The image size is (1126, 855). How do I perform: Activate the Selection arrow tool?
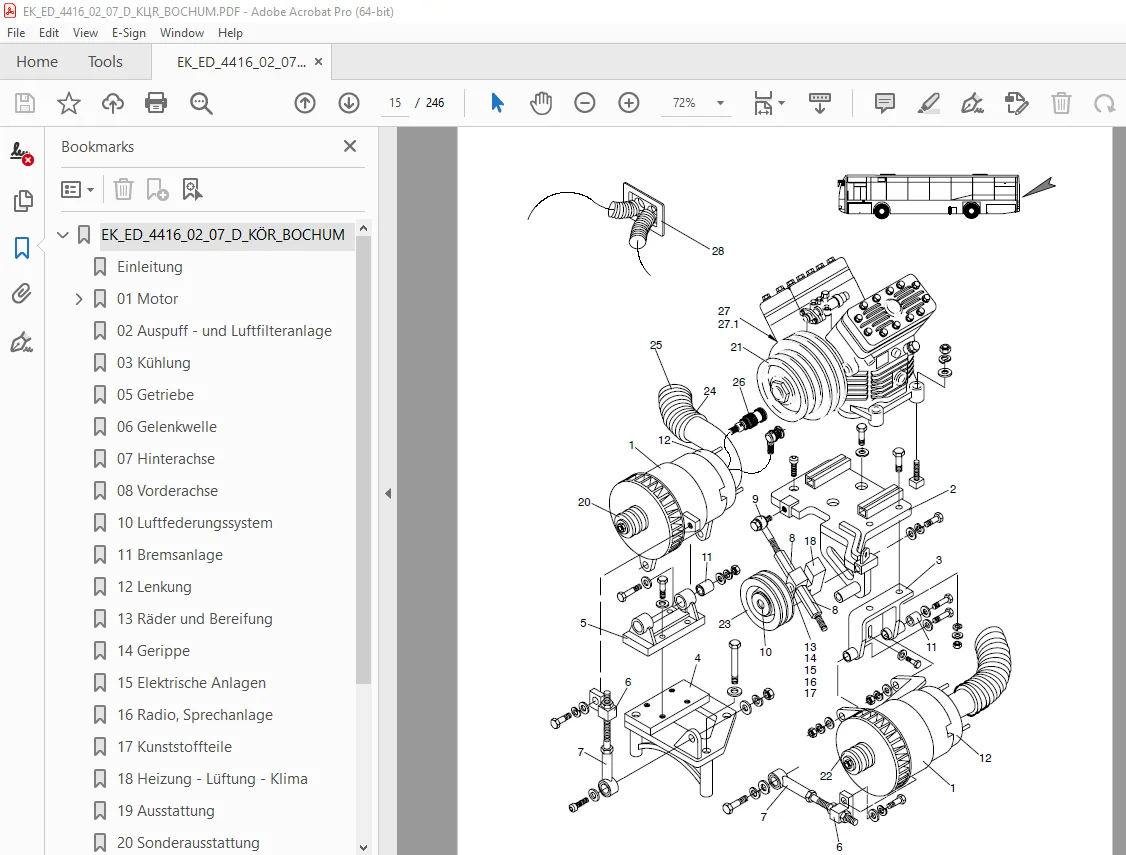(497, 103)
